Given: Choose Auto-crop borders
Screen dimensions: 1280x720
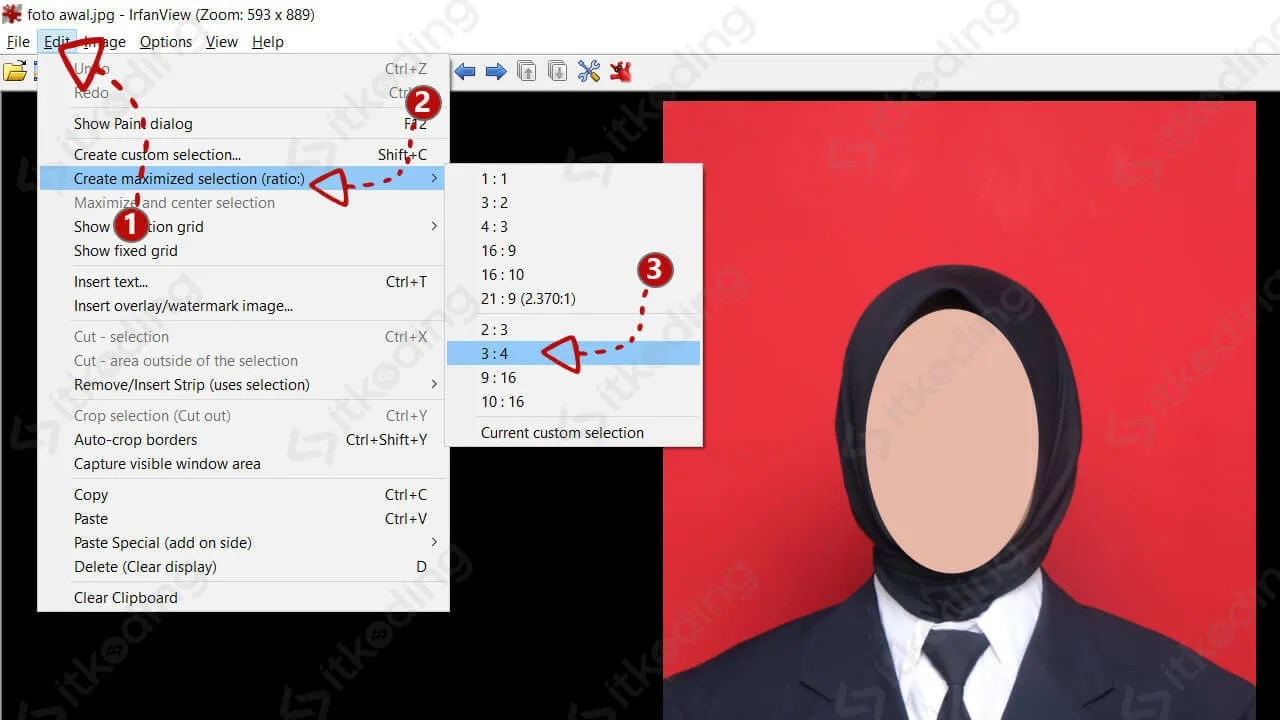Looking at the screenshot, I should pos(243,440).
